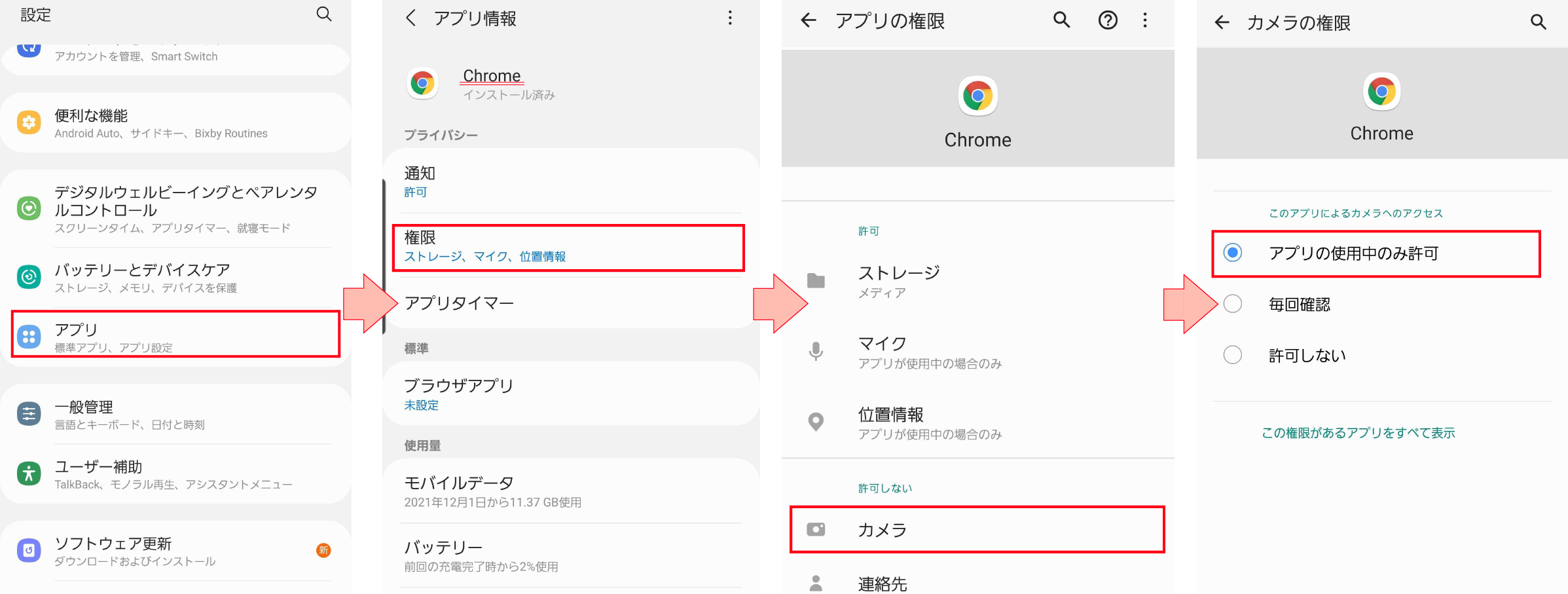Open the アプリ settings entry
1568x594 pixels.
[x=175, y=335]
